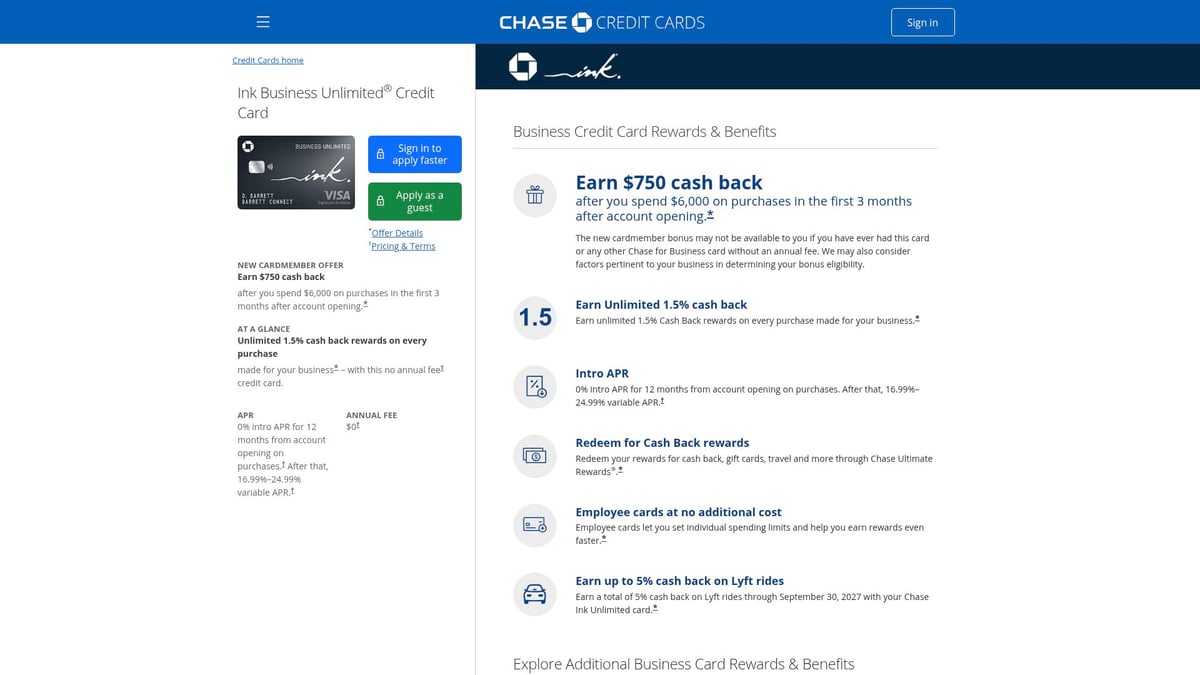Click the Earn $750 cash back heading
1200x675 pixels.
(x=669, y=183)
